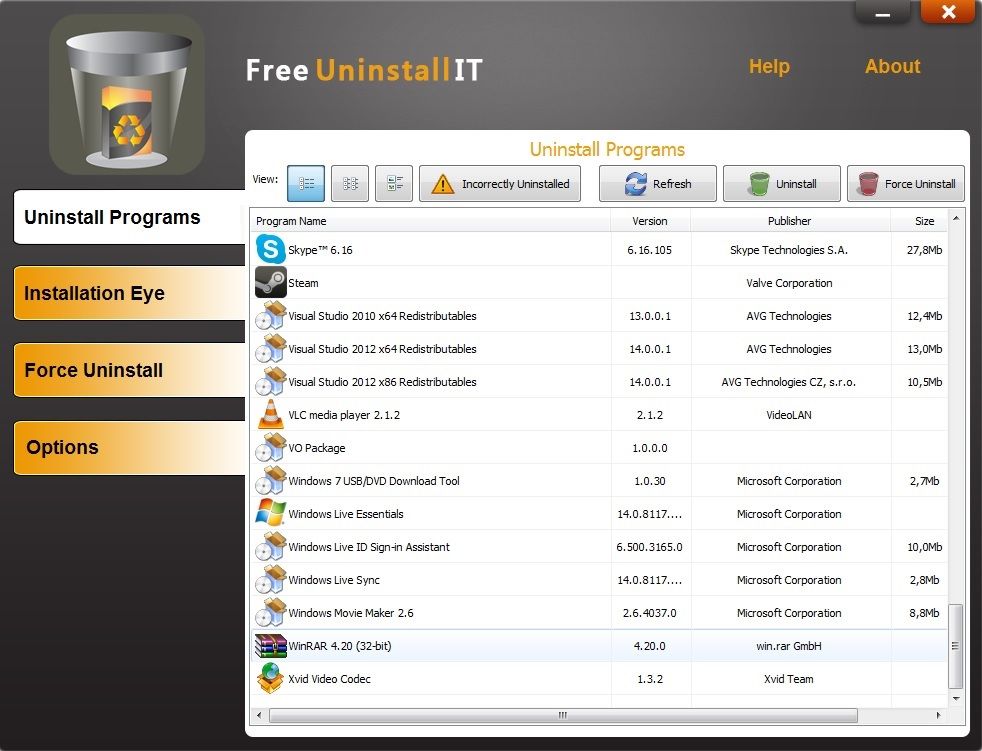
Task: Sort by the Publisher column header
Action: coord(790,220)
